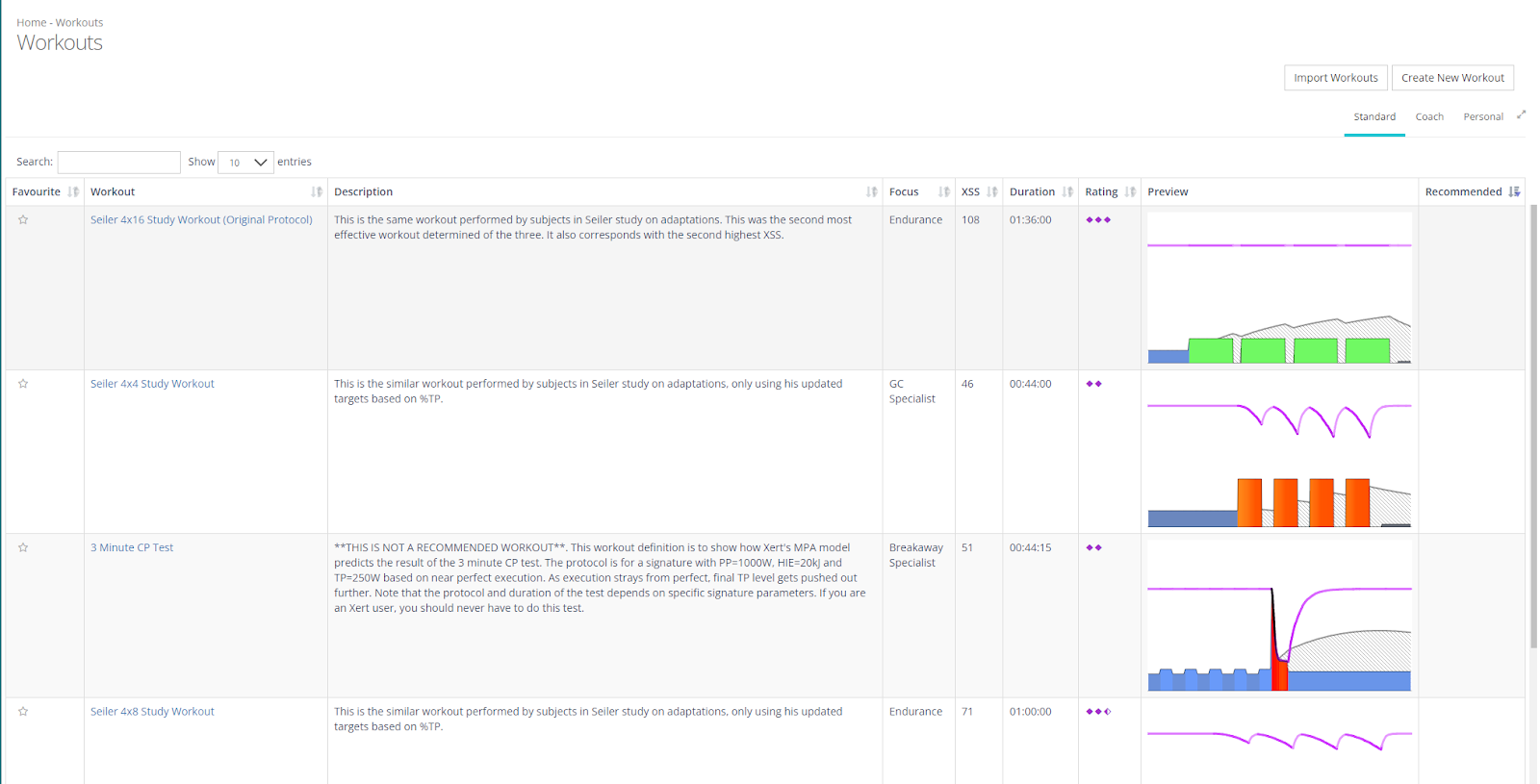Open Seiler 4x16 workout preview chart
The image size is (1540, 784).
(1279, 288)
